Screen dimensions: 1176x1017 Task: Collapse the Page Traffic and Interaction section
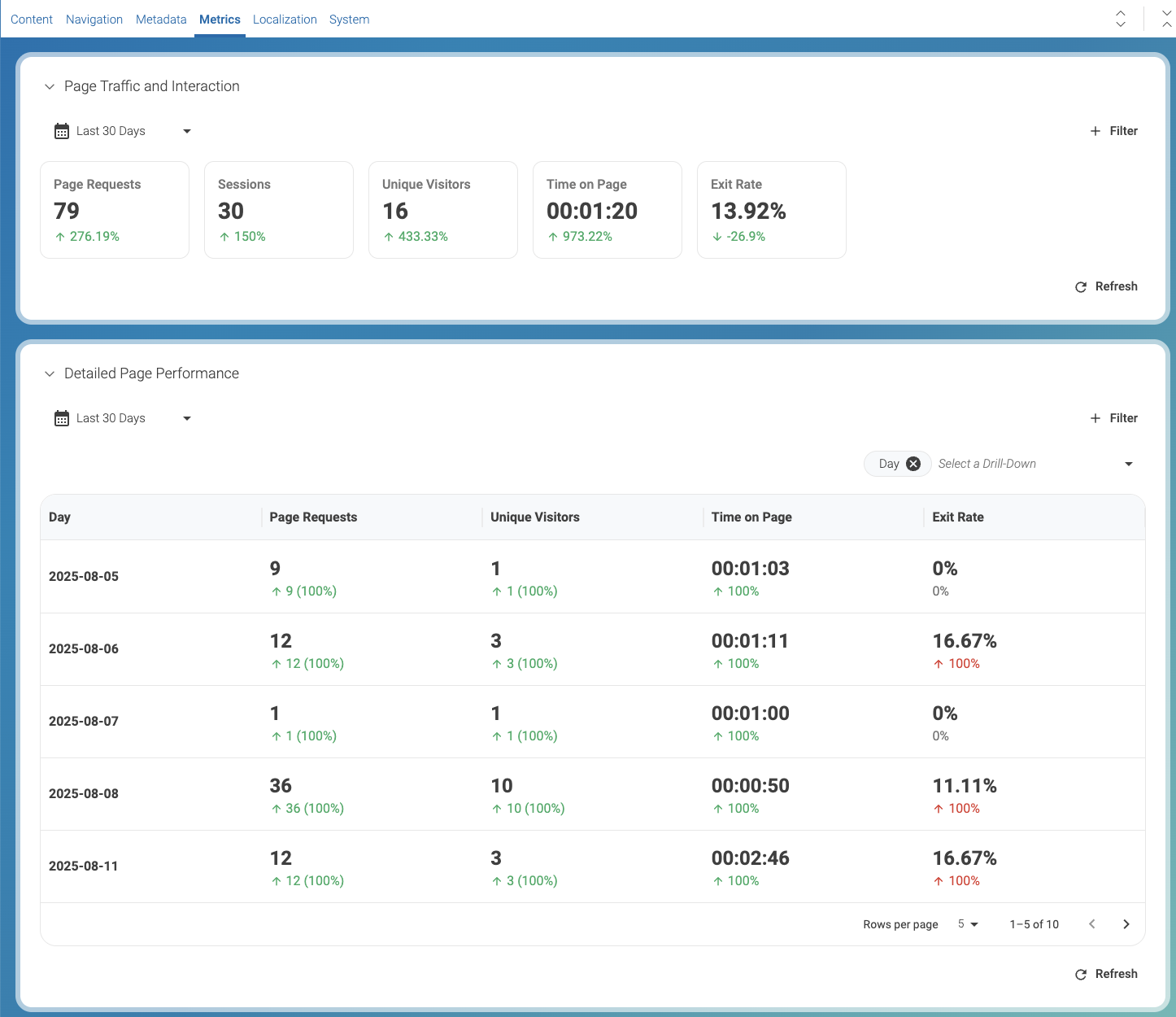[50, 86]
